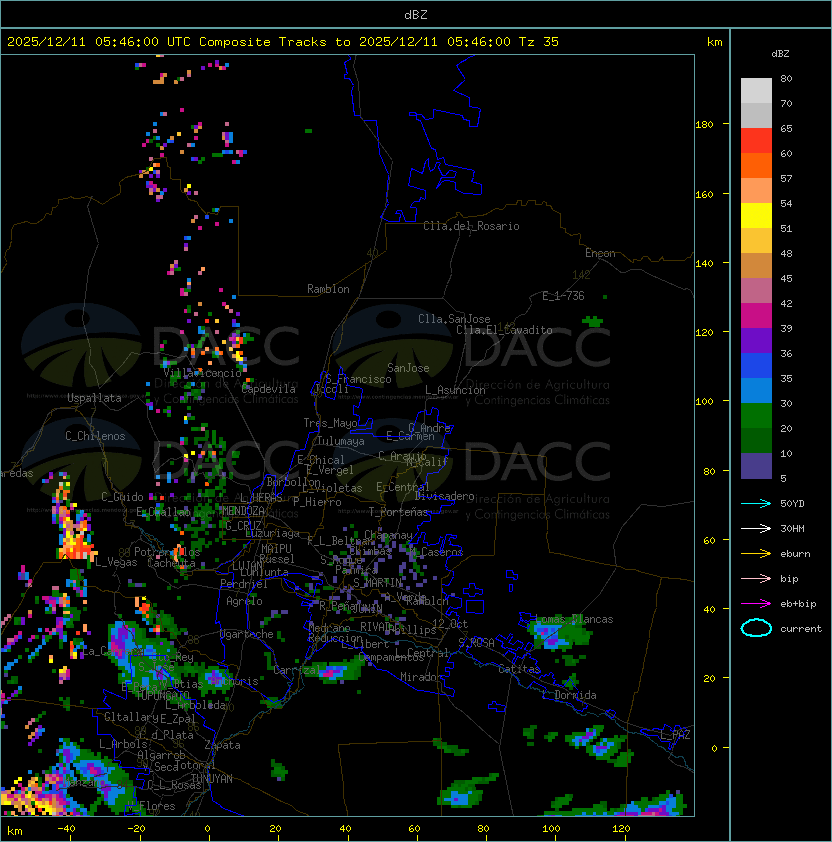
Task: Click the 'Uspallata' place label
Action: pyautogui.click(x=94, y=398)
